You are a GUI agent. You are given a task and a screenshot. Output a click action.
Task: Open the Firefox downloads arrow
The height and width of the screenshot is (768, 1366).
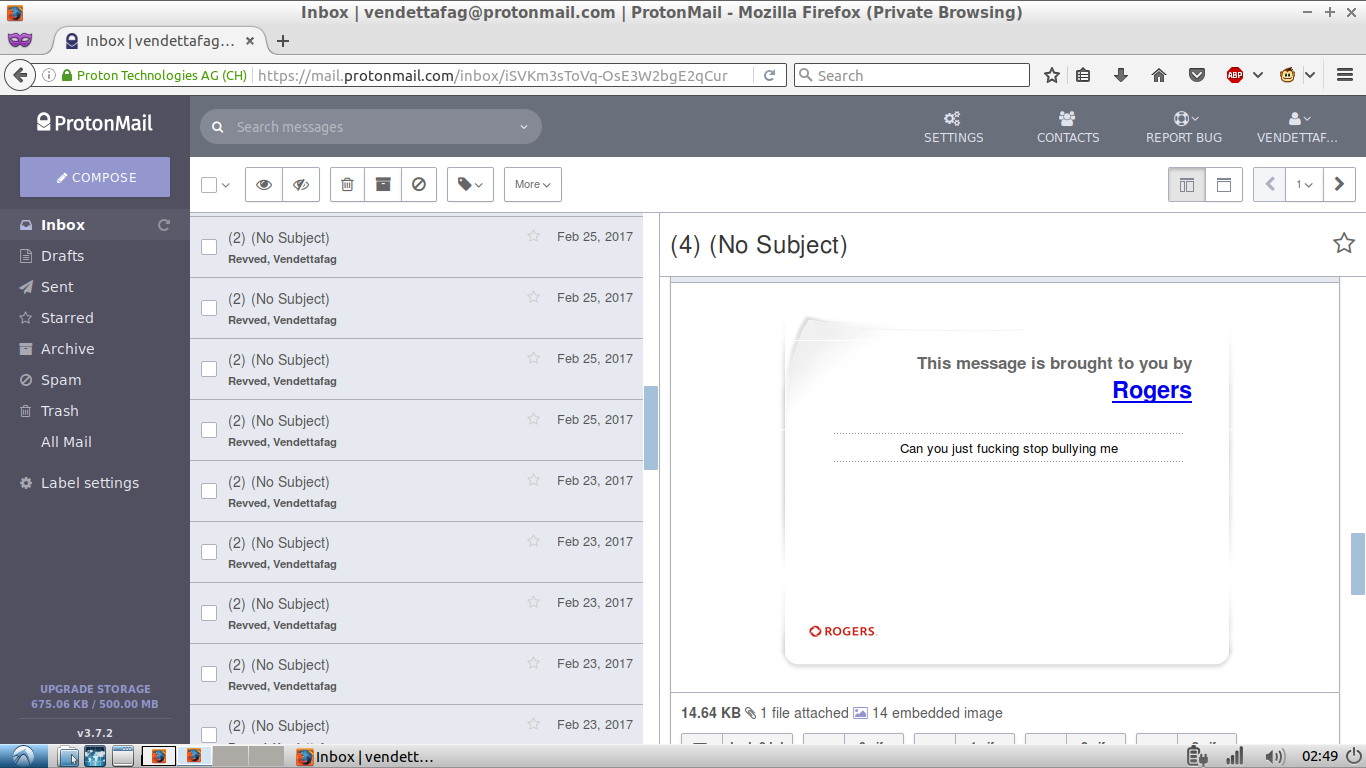tap(1121, 75)
